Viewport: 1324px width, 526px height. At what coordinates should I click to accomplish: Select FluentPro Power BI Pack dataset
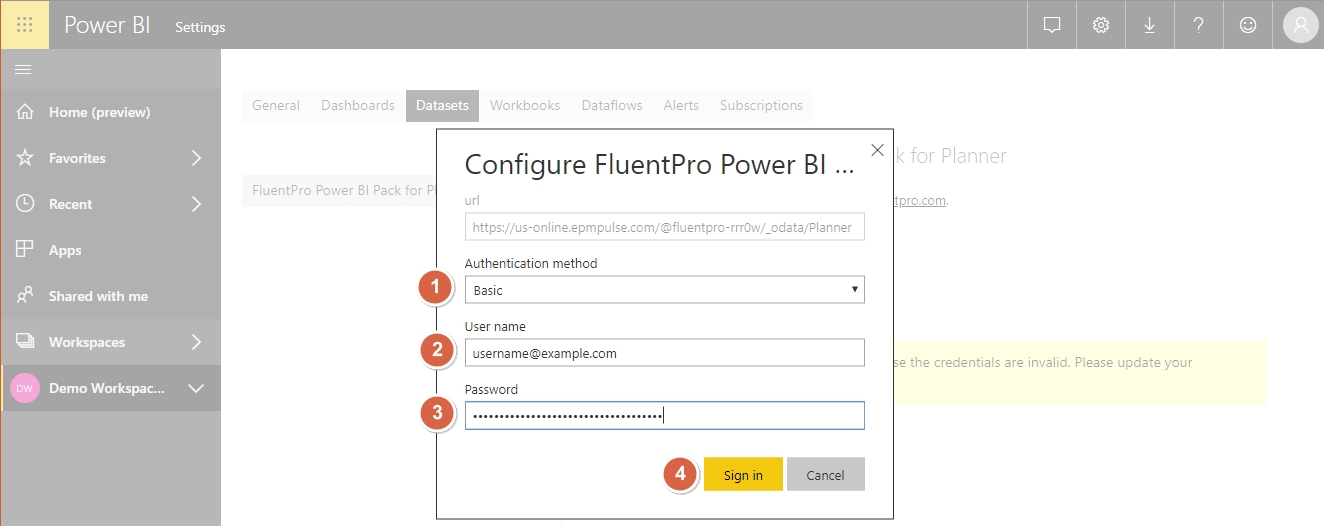(339, 190)
